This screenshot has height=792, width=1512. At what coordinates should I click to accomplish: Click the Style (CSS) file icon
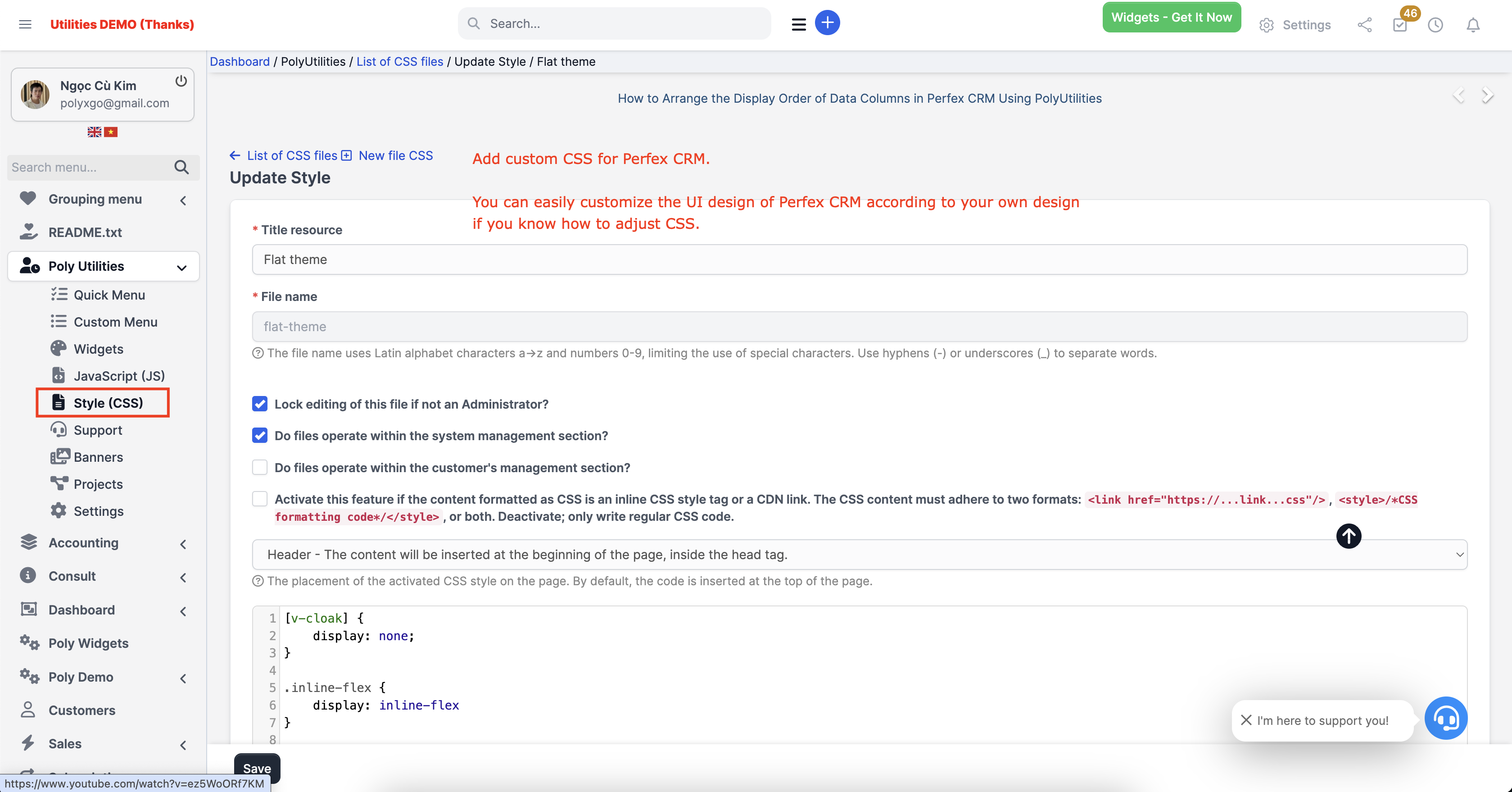(58, 403)
